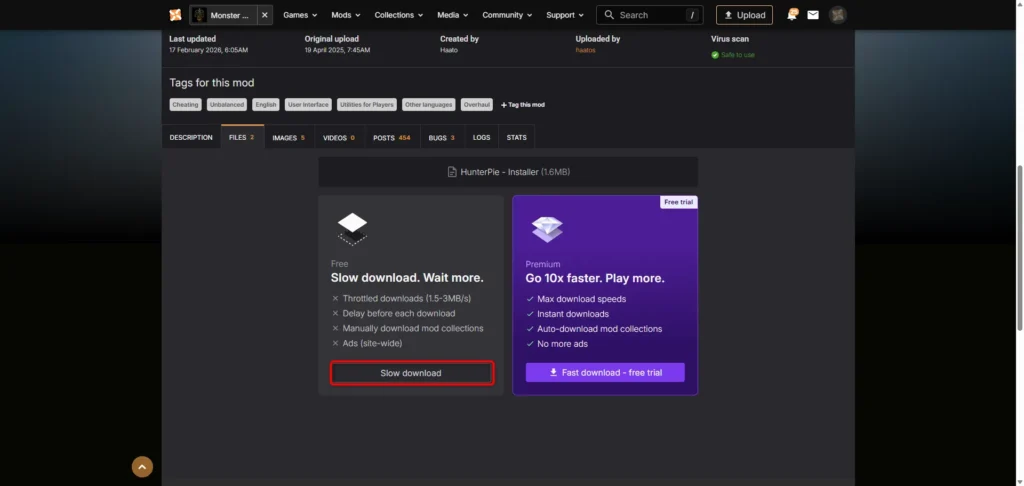1024x486 pixels.
Task: Click the scrollbar up arrow
Action: click(x=1019, y=4)
